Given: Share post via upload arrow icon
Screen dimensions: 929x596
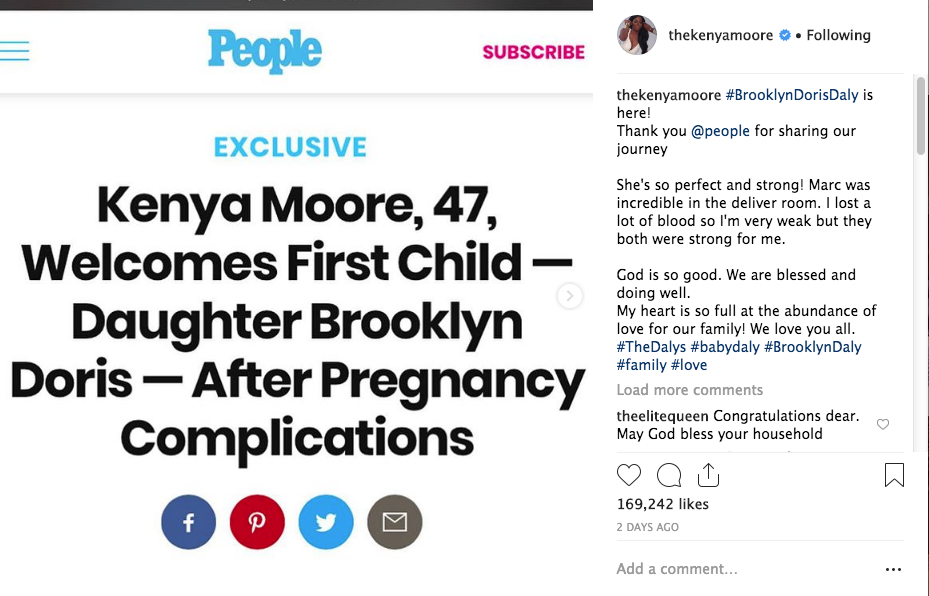Looking at the screenshot, I should point(708,474).
